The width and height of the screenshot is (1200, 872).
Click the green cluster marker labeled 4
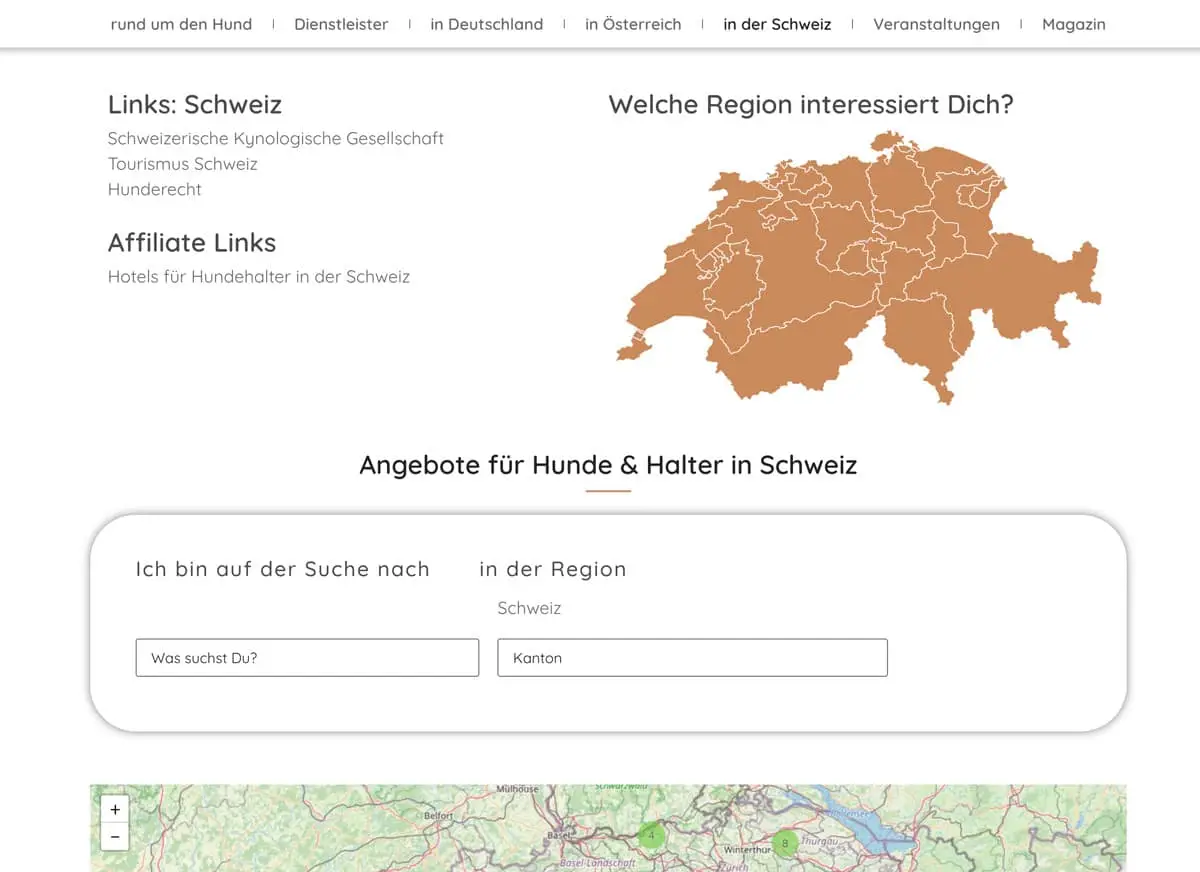pos(651,835)
